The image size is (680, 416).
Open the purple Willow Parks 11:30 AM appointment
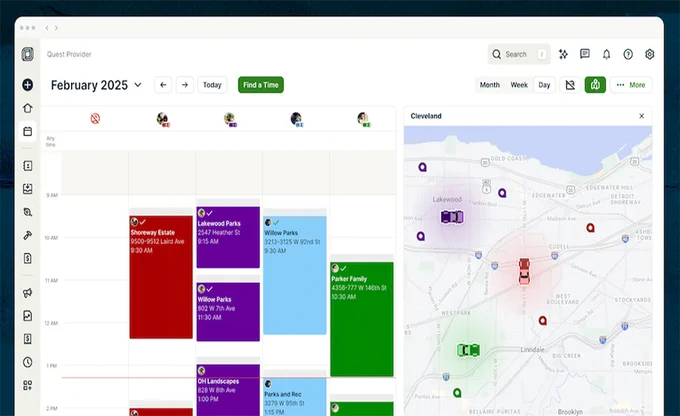click(228, 312)
